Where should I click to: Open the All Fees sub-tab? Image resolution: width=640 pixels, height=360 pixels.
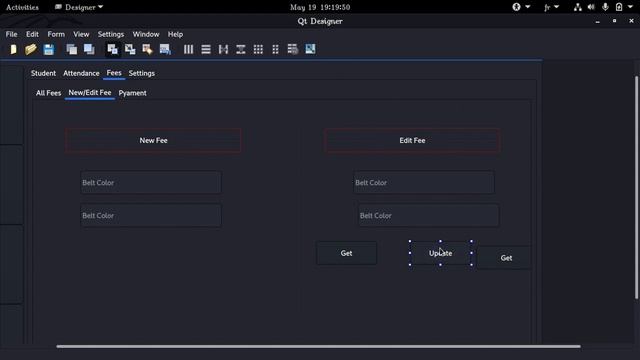tap(48, 93)
